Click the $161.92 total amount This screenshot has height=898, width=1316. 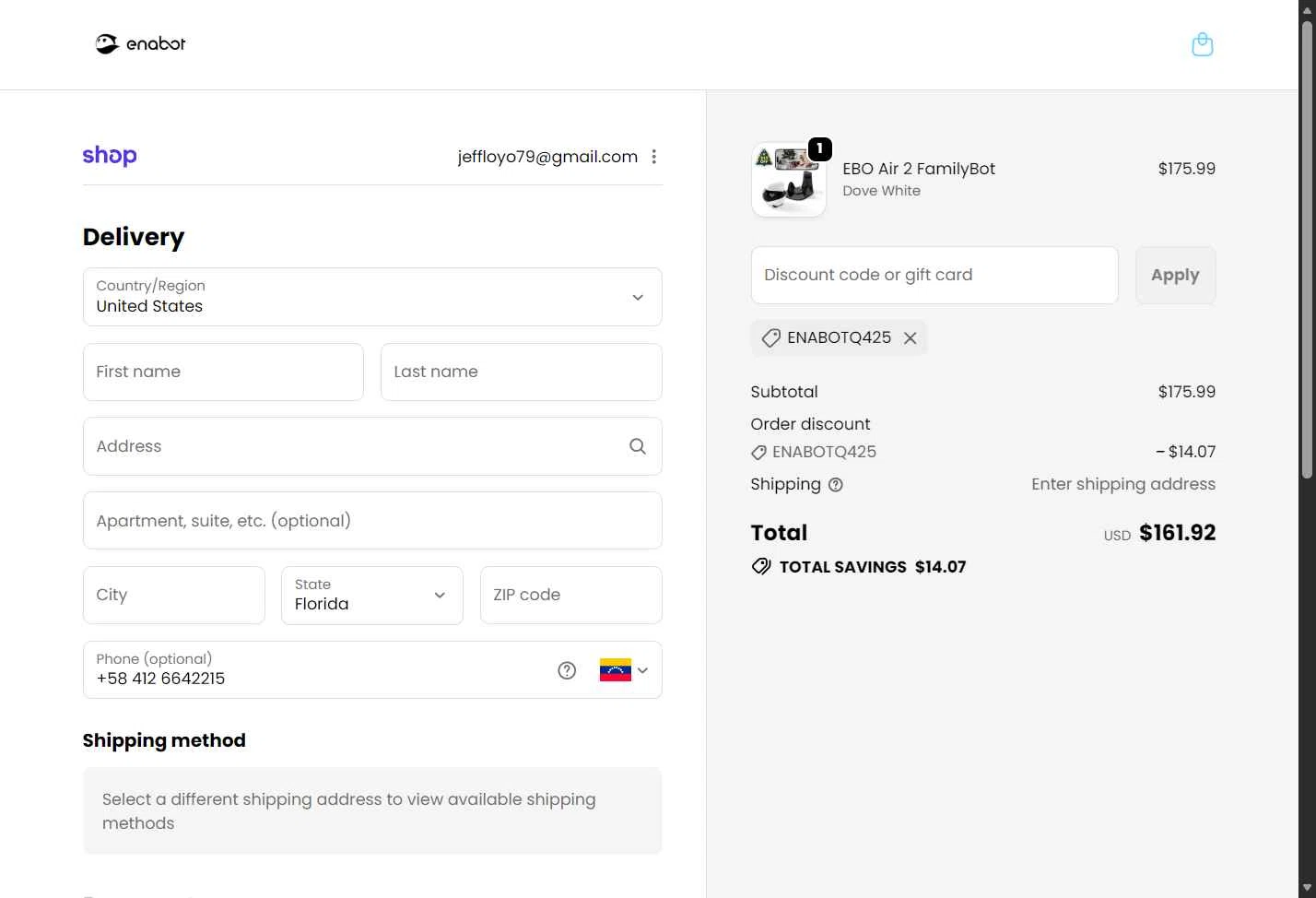(x=1177, y=533)
